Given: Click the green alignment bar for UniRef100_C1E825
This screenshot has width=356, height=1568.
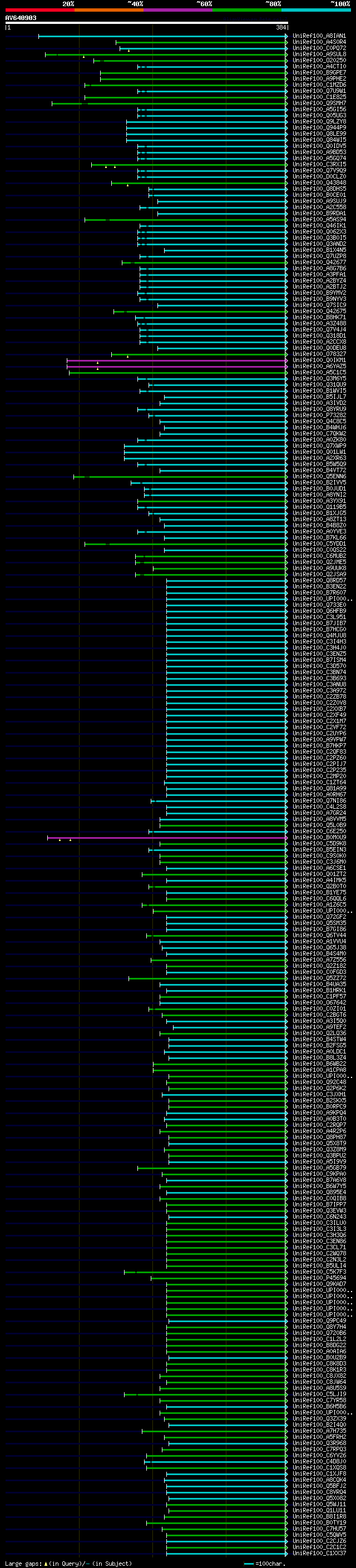Looking at the screenshot, I should (186, 97).
